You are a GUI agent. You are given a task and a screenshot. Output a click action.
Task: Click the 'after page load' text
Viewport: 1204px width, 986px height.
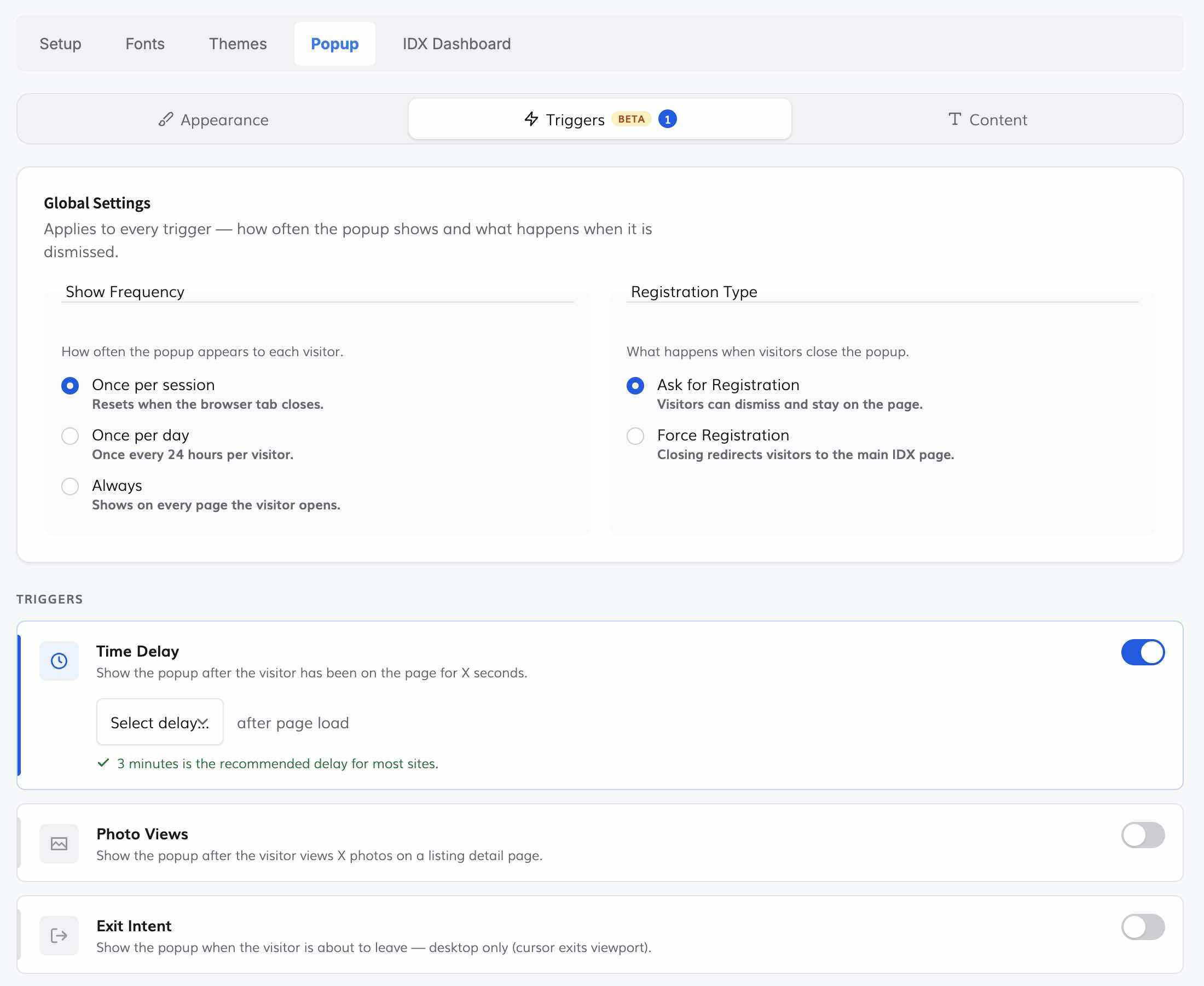pyautogui.click(x=293, y=723)
